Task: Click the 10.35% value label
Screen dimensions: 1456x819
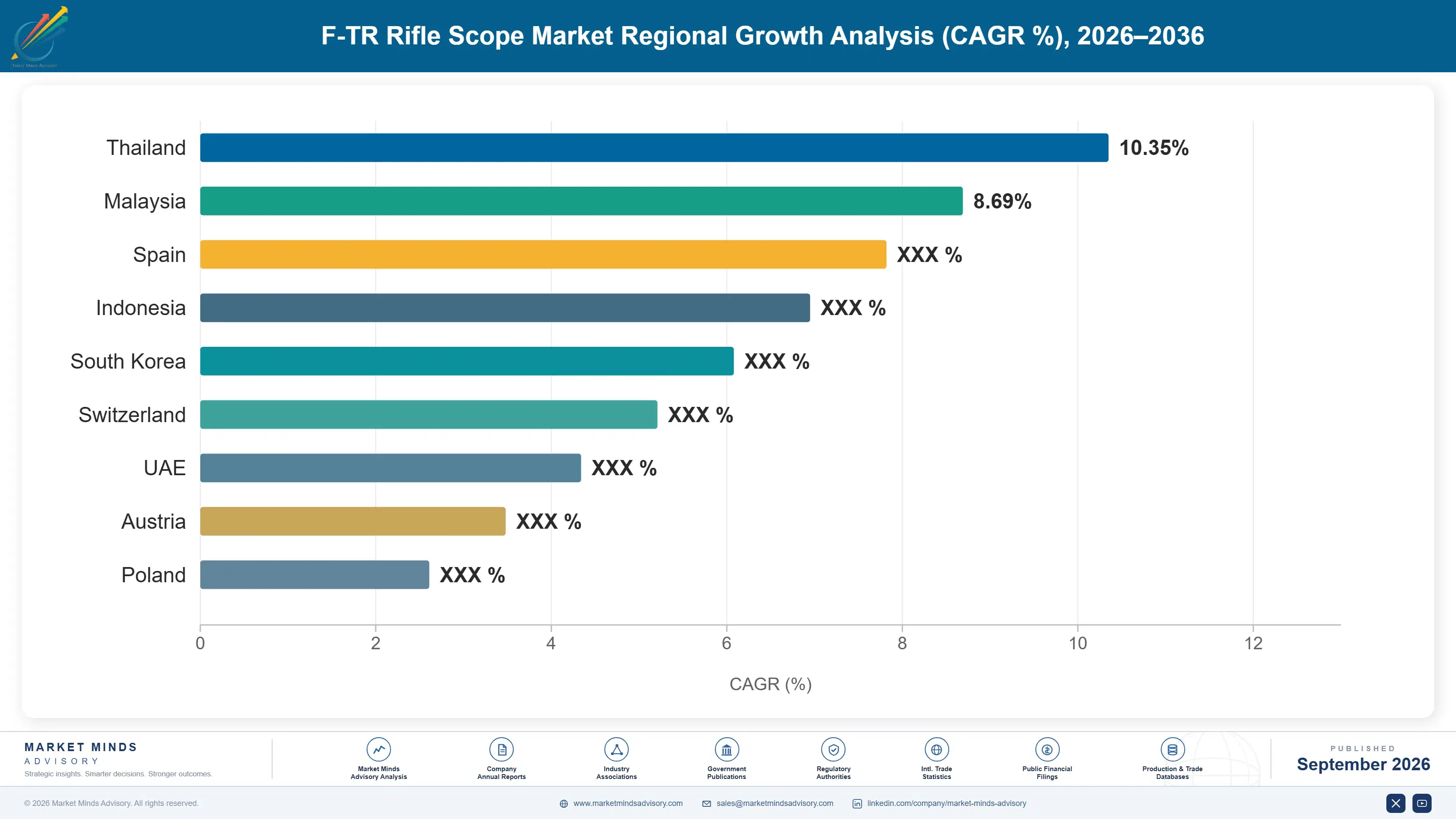Action: click(1153, 148)
